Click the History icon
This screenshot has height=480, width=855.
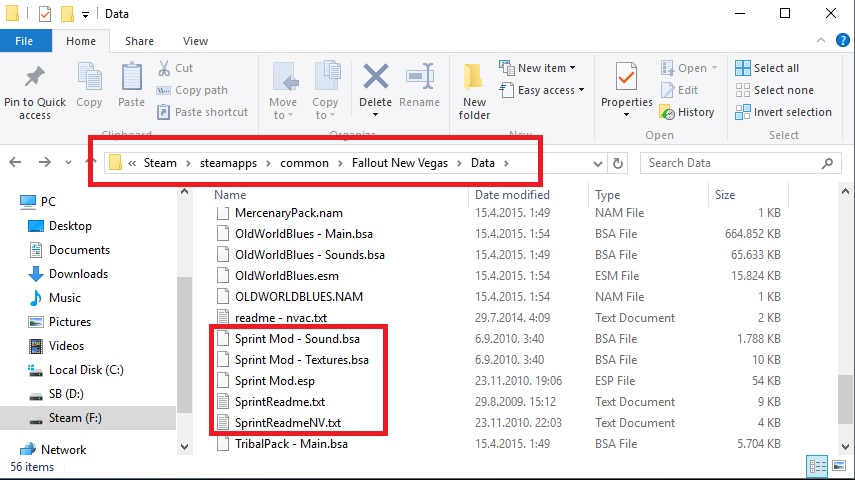click(667, 112)
